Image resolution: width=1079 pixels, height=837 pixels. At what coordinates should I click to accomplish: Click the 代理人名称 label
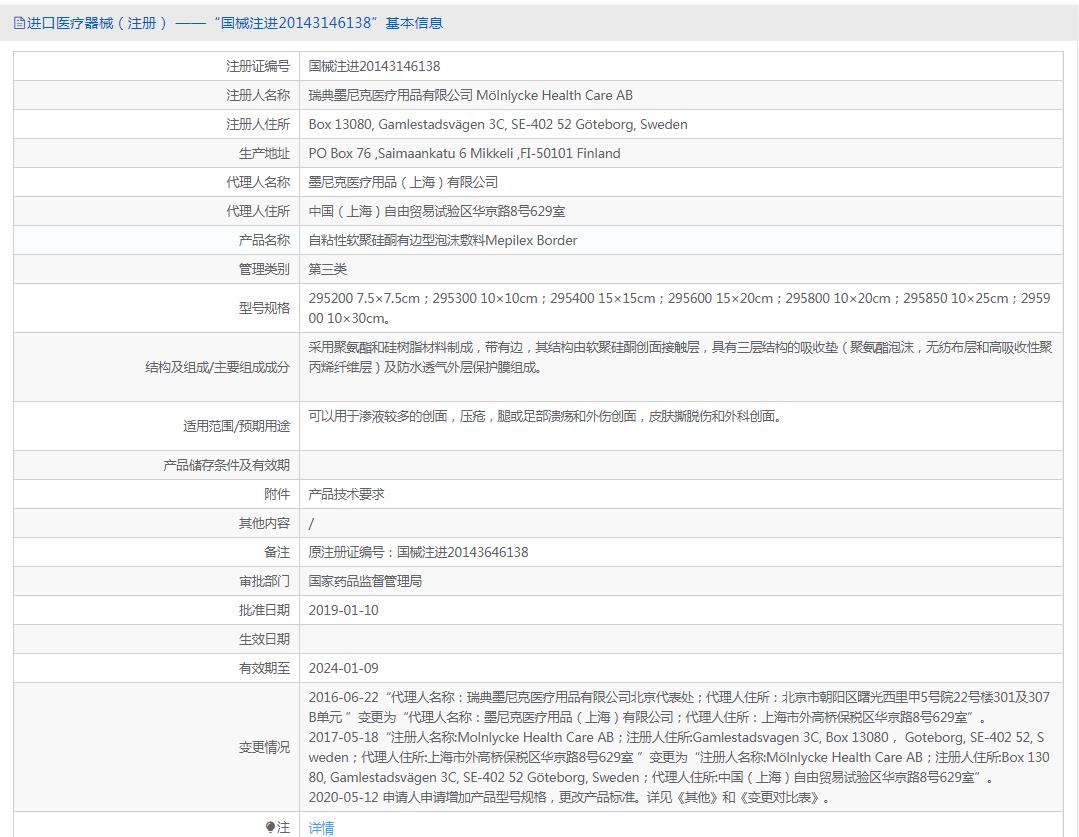point(258,182)
